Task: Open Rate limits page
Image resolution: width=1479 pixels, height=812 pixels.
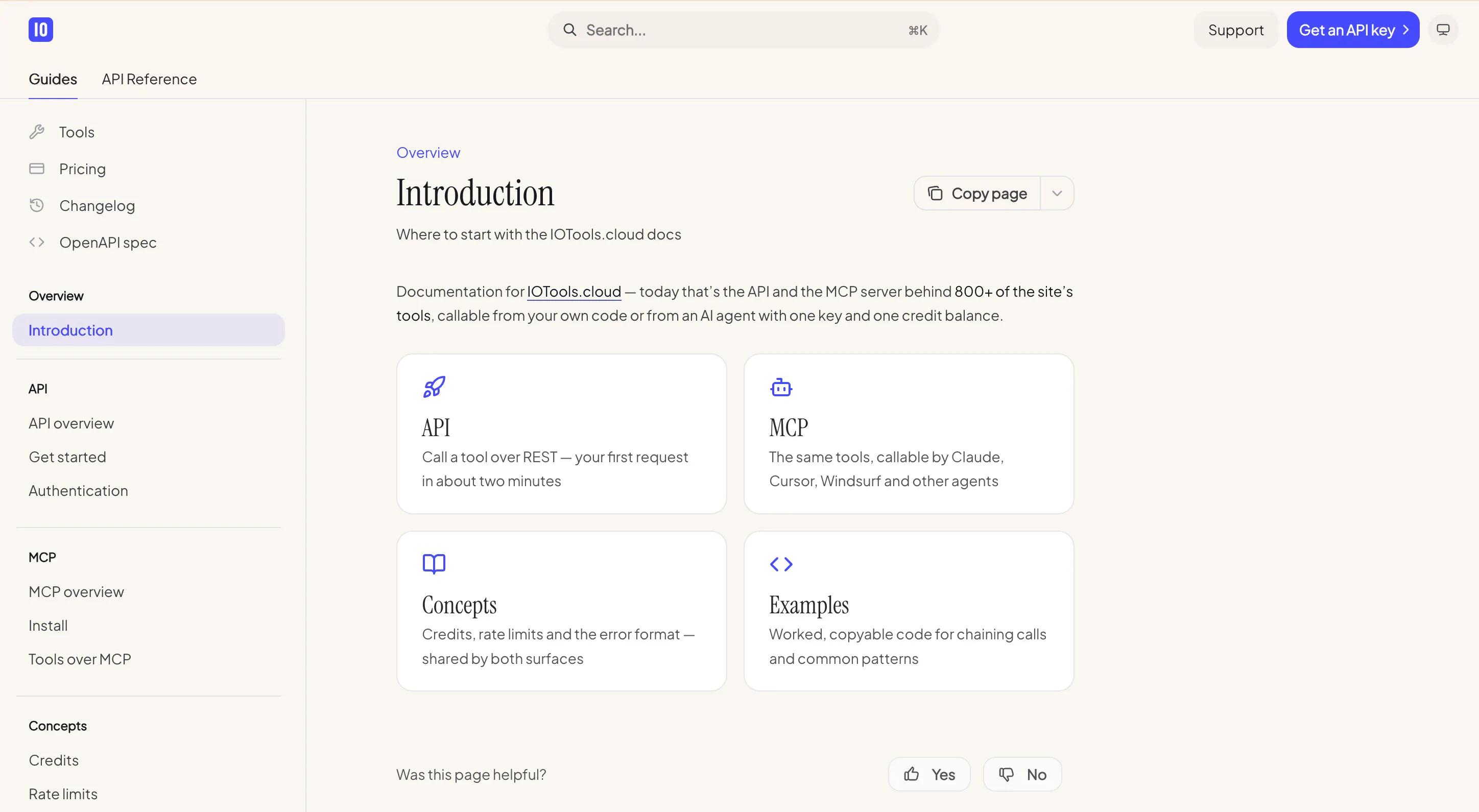Action: [x=63, y=794]
